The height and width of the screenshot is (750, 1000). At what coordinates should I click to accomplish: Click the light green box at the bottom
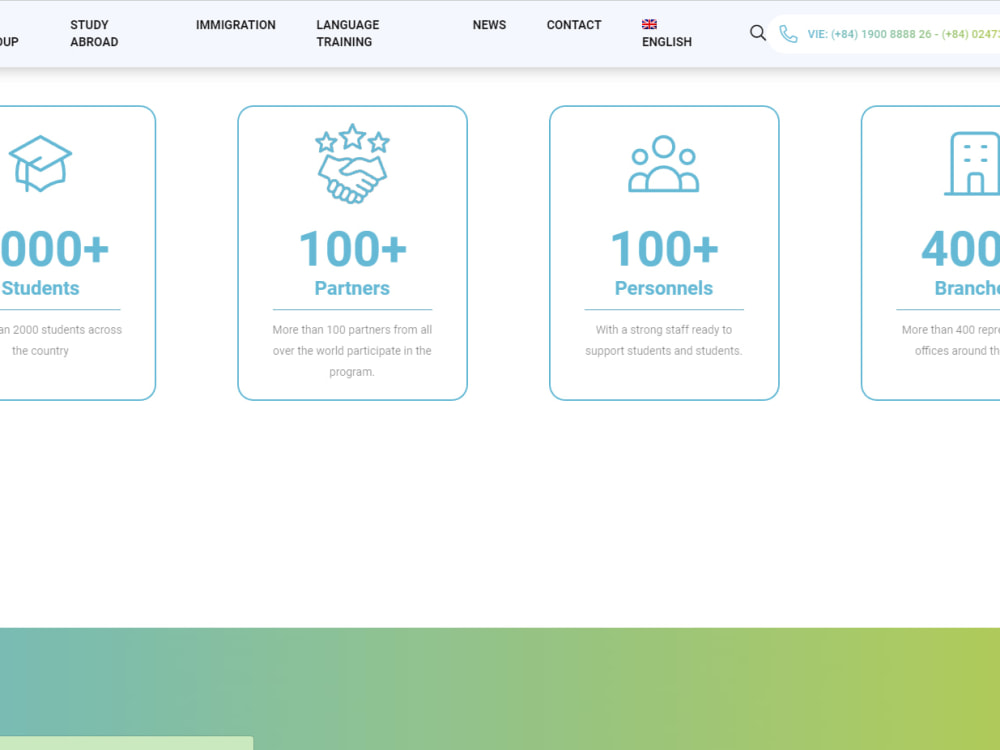(x=126, y=743)
